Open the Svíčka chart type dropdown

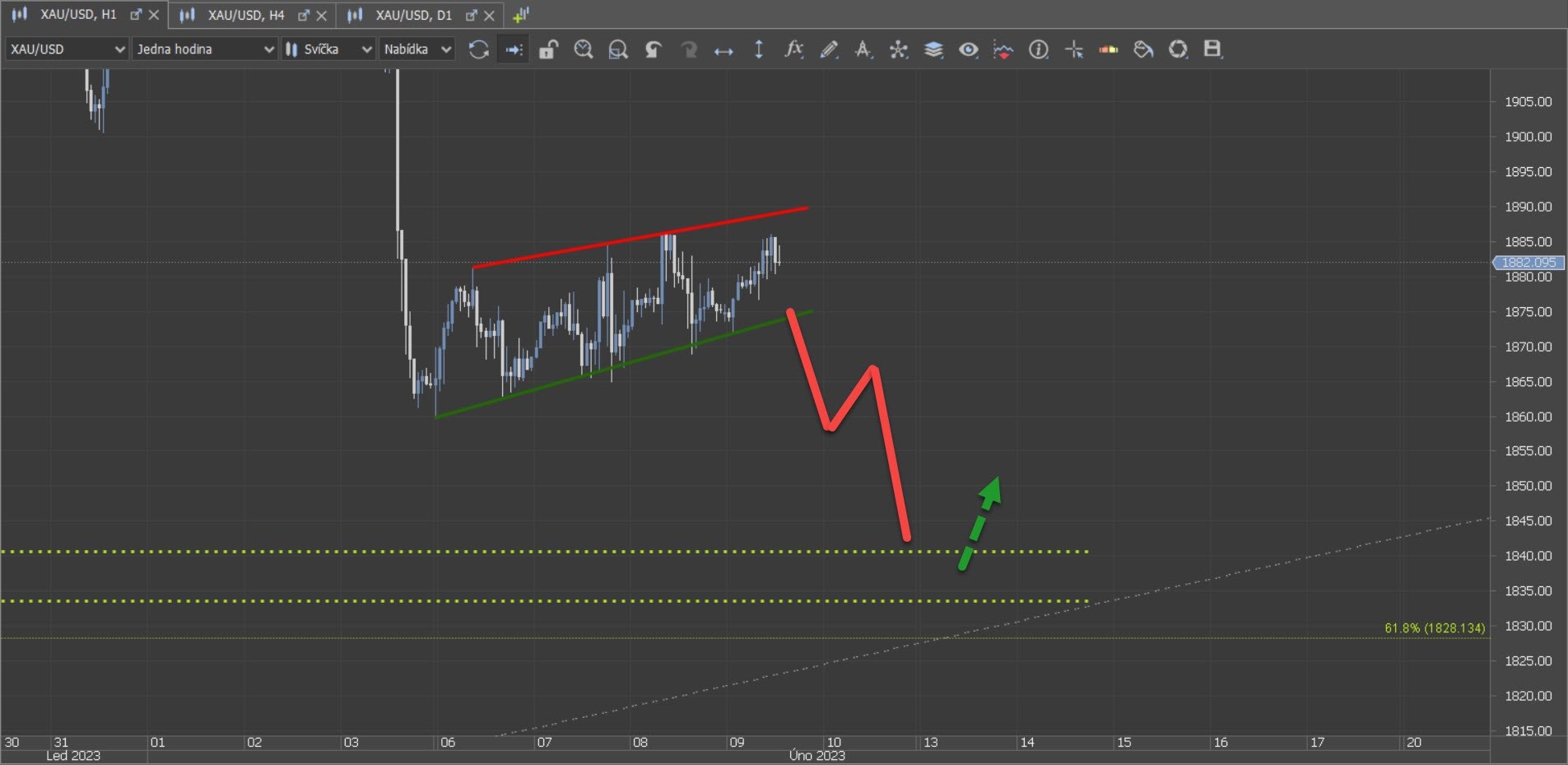[x=328, y=49]
